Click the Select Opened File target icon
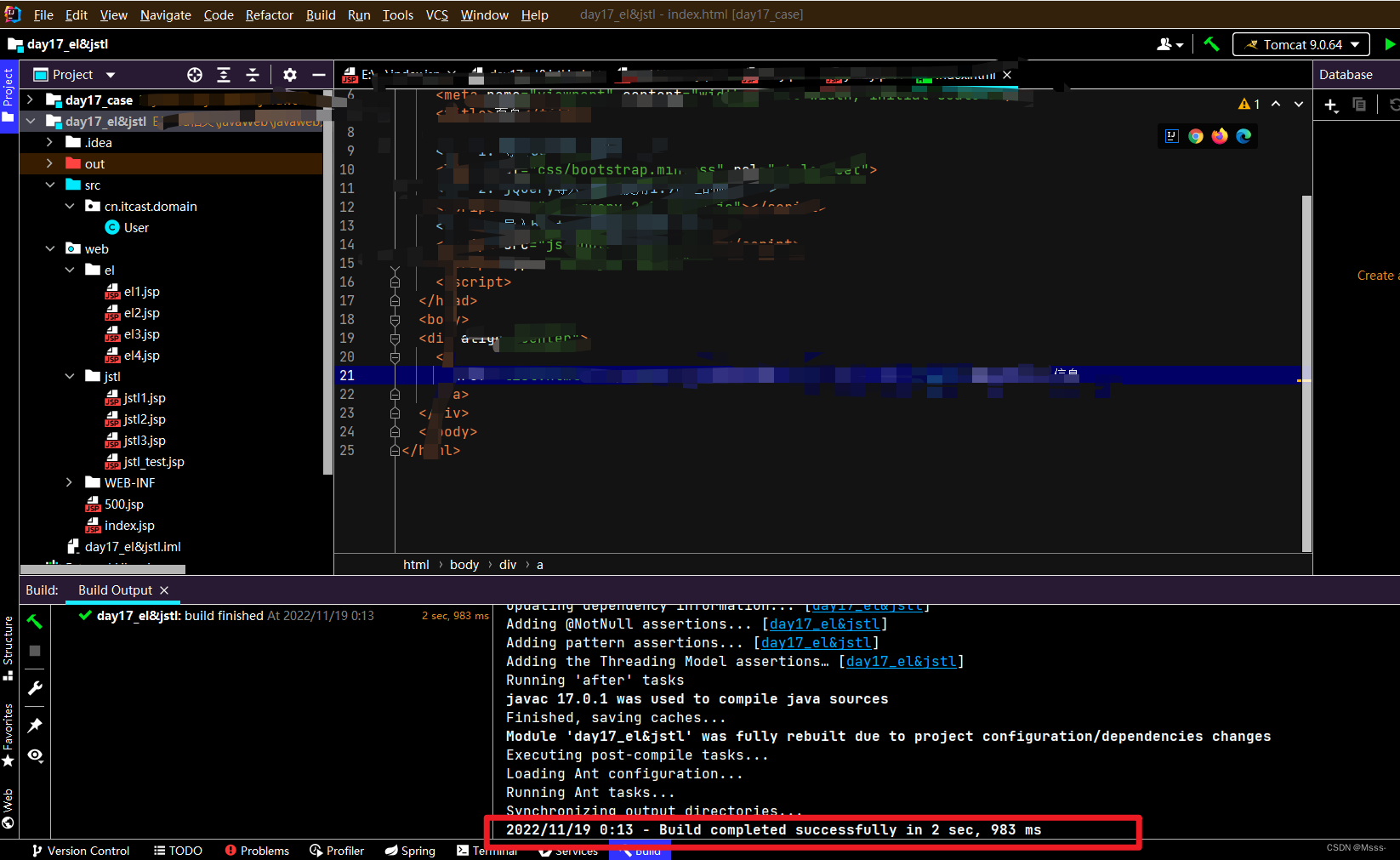Viewport: 1400px width, 860px height. (195, 75)
